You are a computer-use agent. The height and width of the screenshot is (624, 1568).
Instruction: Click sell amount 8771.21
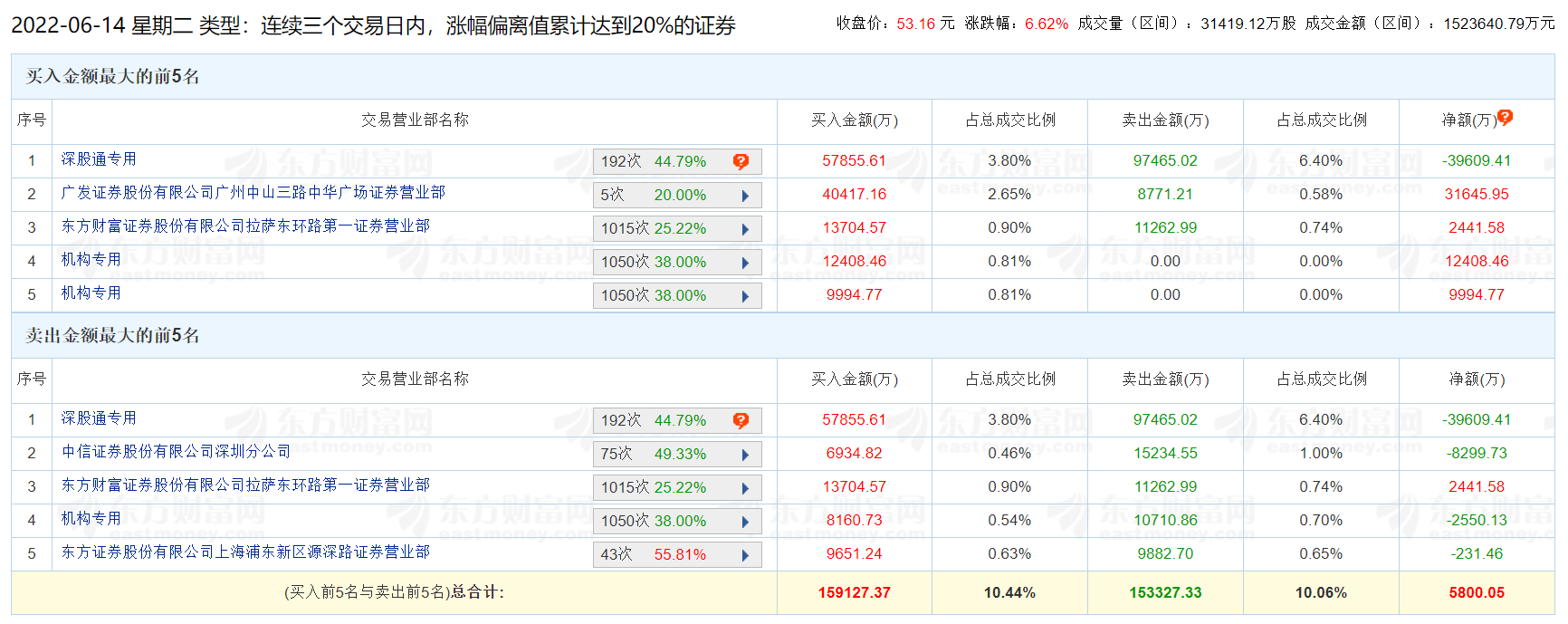point(1165,195)
